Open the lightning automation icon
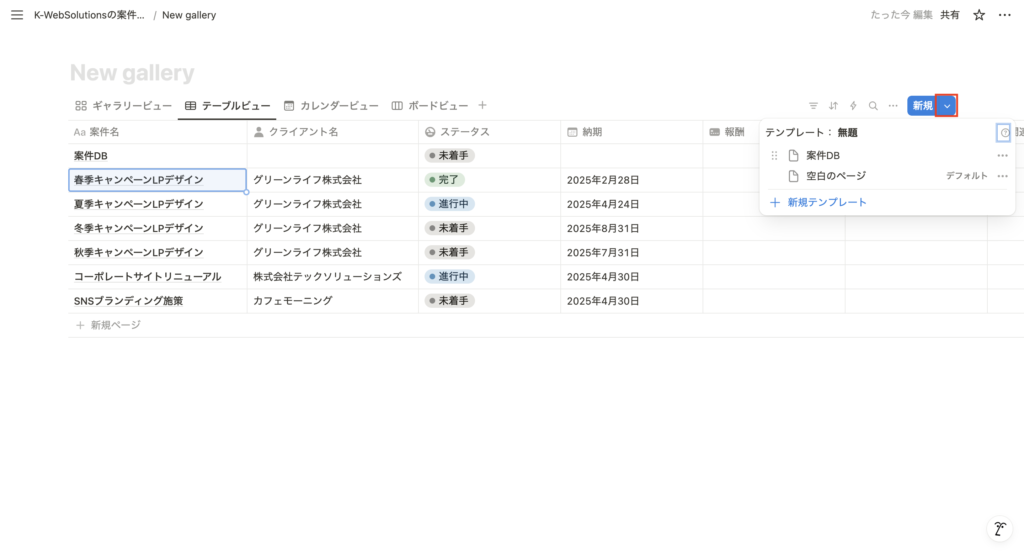Screen dimensions: 1024x553 coord(853,106)
